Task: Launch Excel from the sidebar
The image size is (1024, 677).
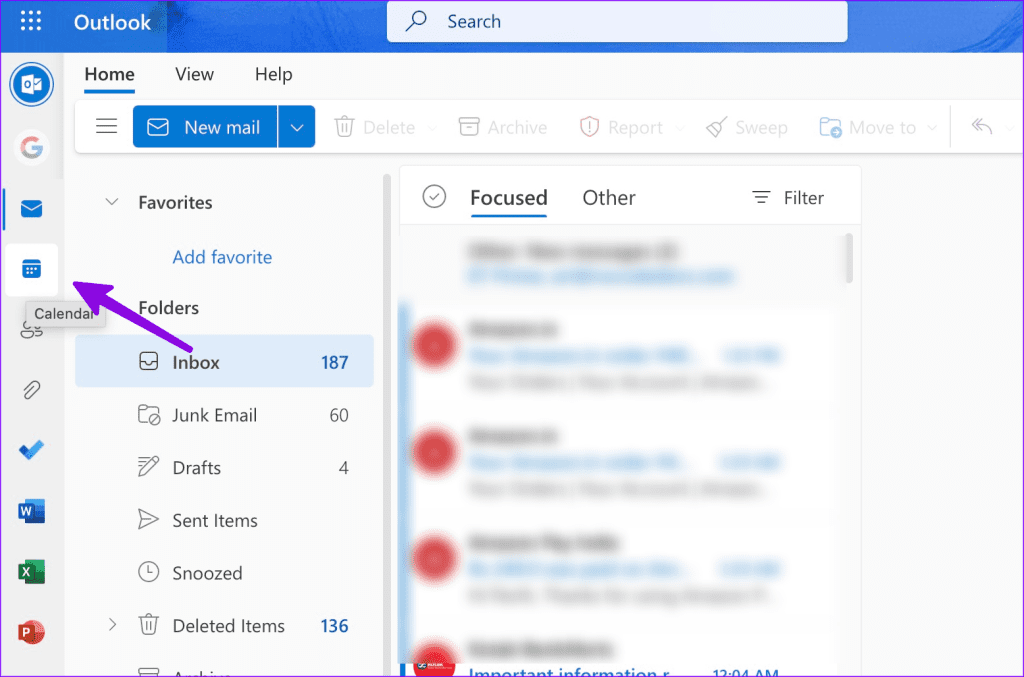Action: click(x=31, y=572)
